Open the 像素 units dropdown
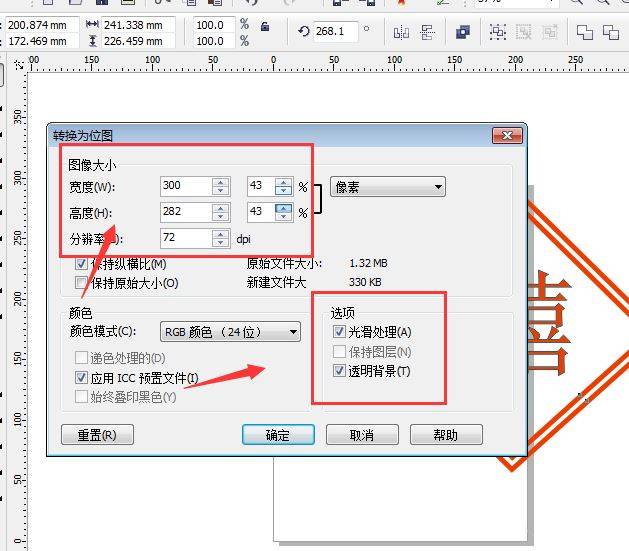The height and width of the screenshot is (551, 629). pos(387,187)
